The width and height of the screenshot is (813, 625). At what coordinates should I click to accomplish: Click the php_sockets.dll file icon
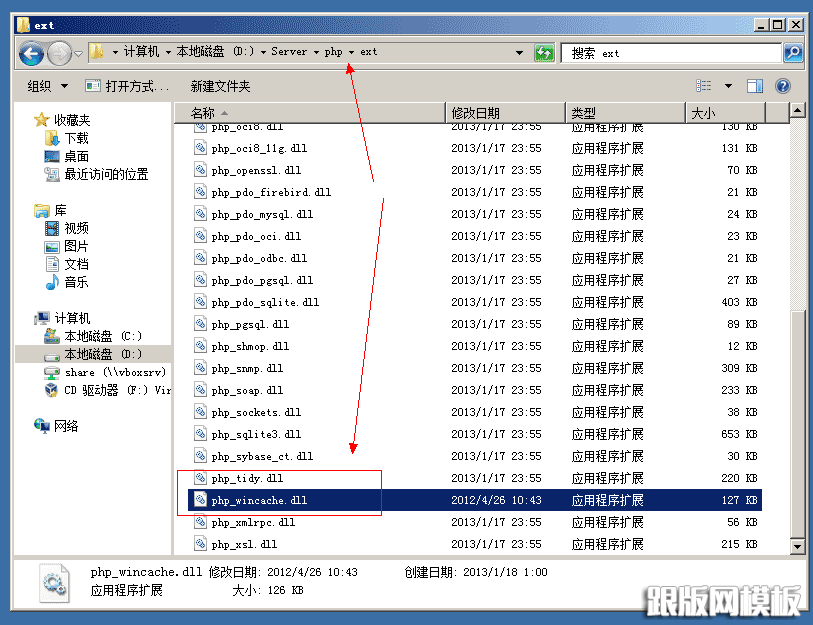(200, 412)
